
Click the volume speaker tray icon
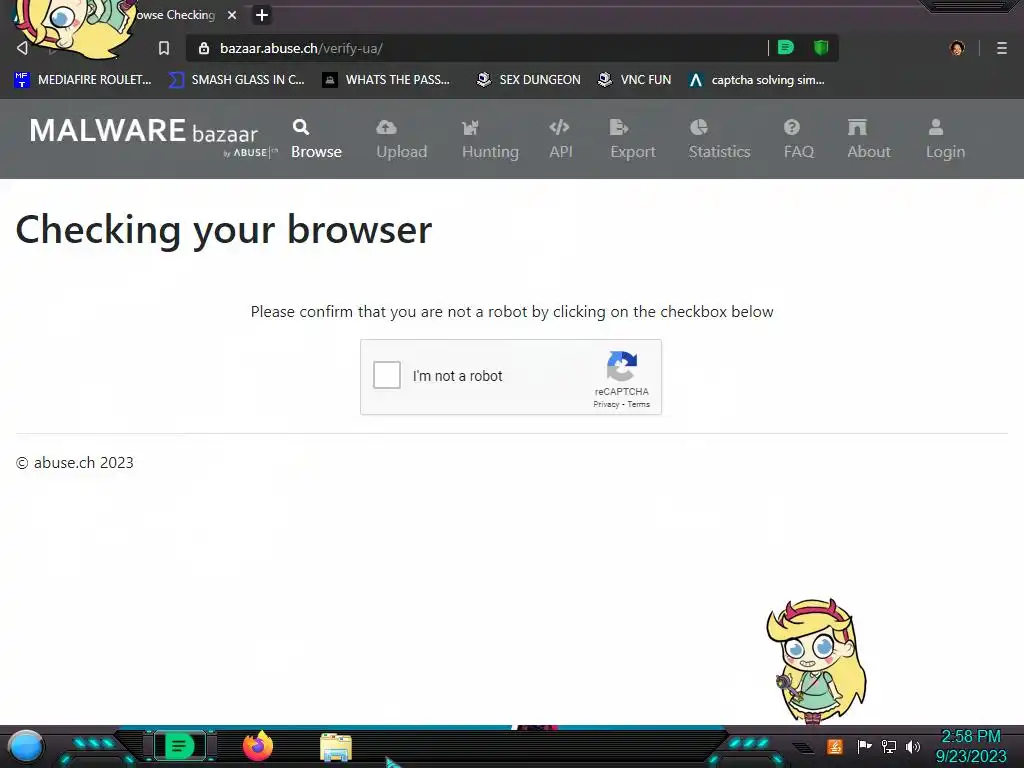tap(913, 746)
